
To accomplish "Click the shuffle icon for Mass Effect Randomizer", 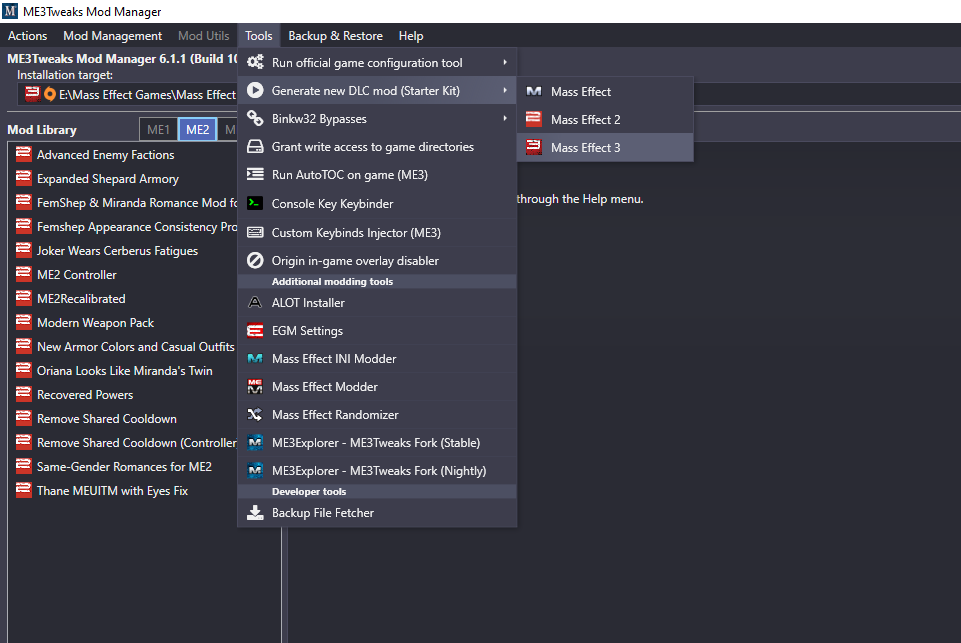I will [255, 415].
